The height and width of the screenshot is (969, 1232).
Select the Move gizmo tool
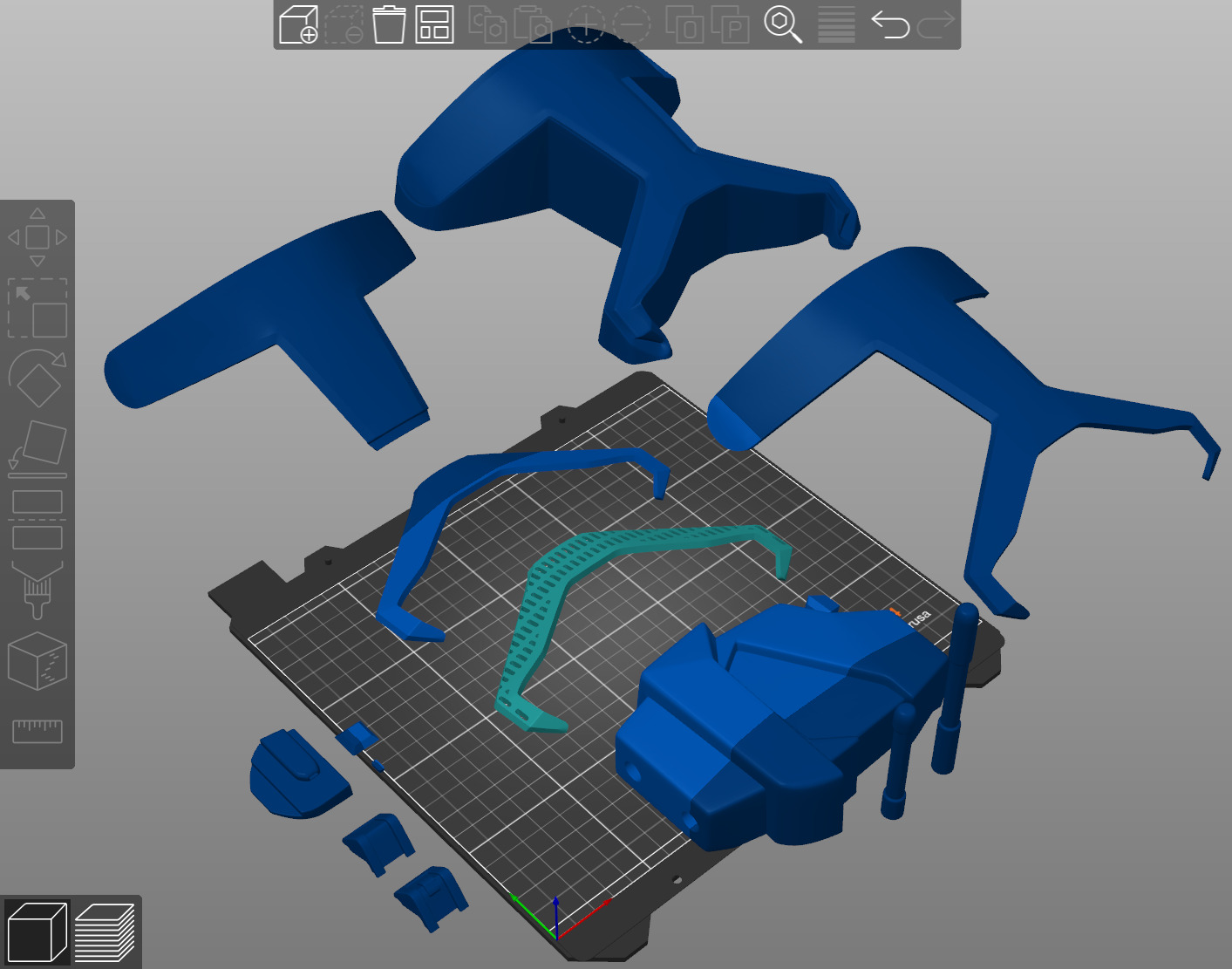pyautogui.click(x=37, y=237)
